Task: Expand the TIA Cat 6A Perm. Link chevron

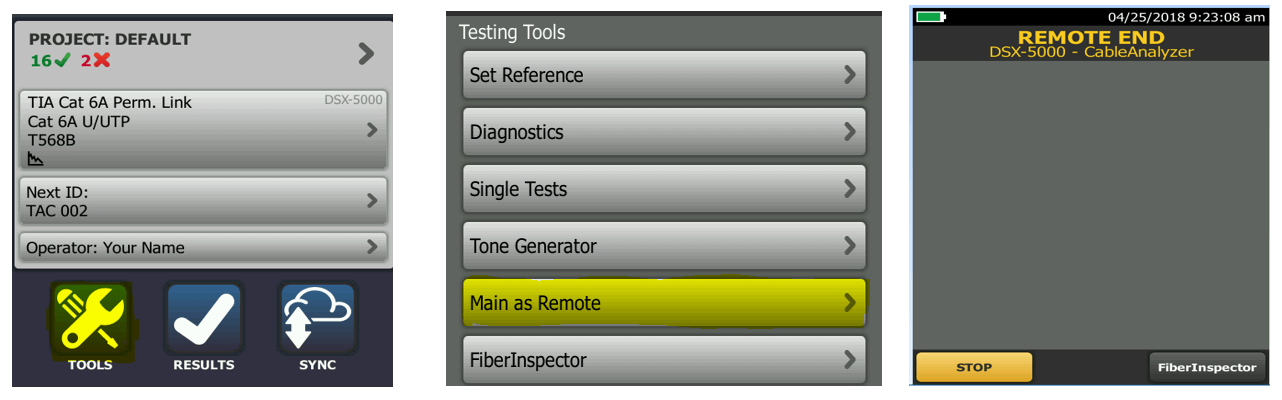Action: pyautogui.click(x=372, y=129)
